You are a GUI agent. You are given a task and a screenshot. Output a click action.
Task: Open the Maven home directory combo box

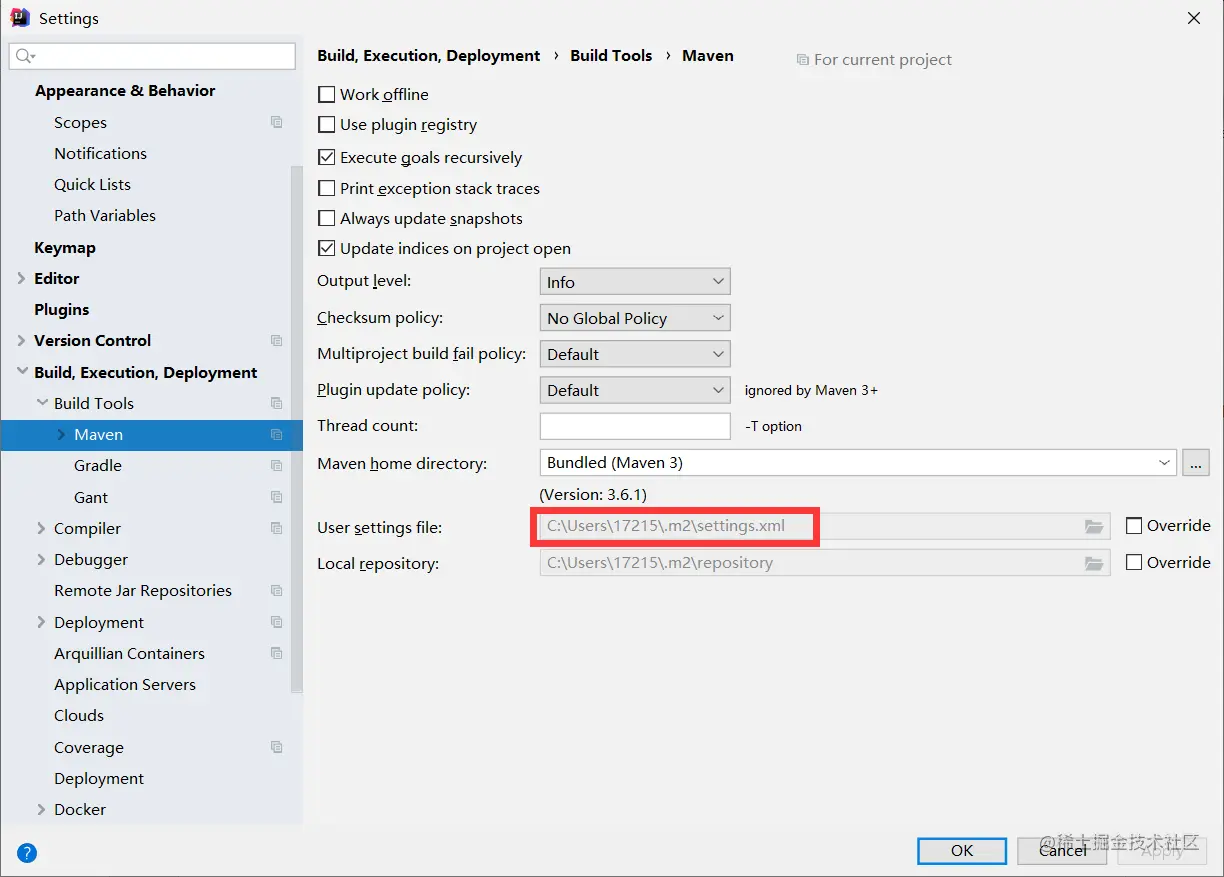858,463
